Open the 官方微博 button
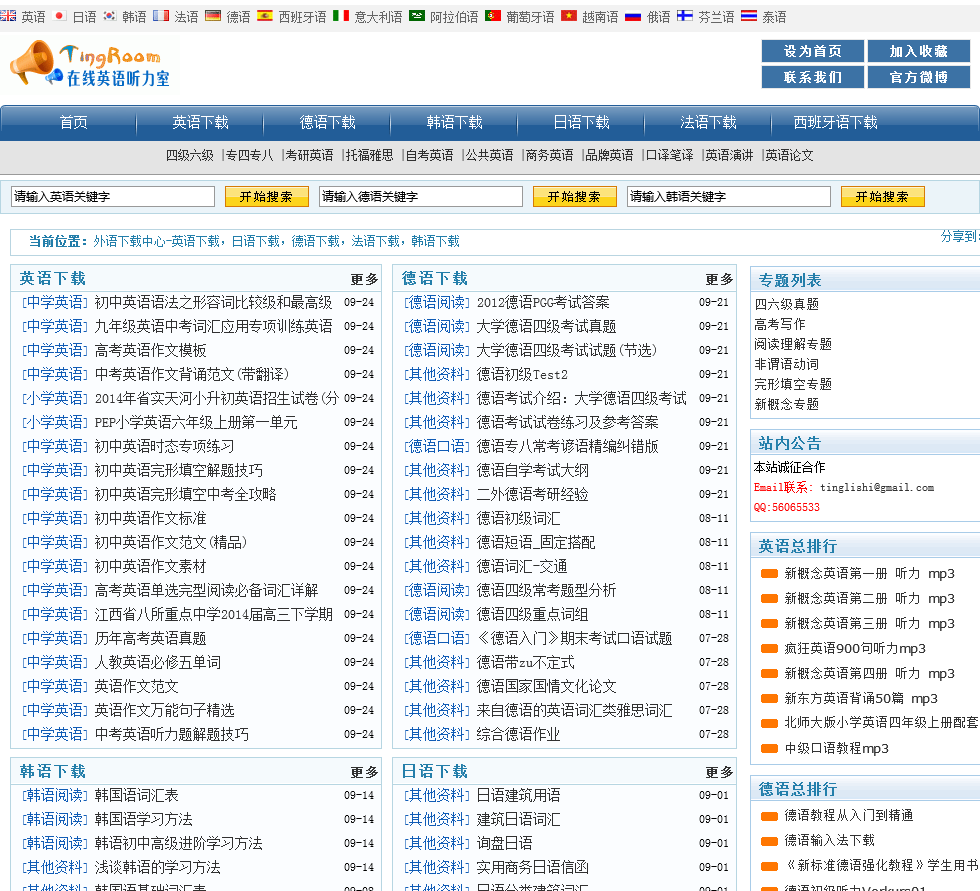Screen dimensions: 980x891 pos(919,77)
